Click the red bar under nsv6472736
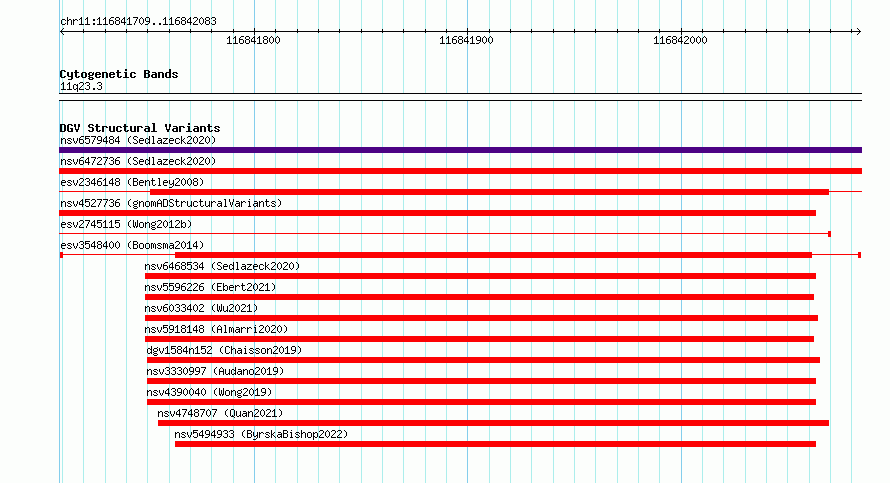Screen dimensions: 890x483 [460, 171]
